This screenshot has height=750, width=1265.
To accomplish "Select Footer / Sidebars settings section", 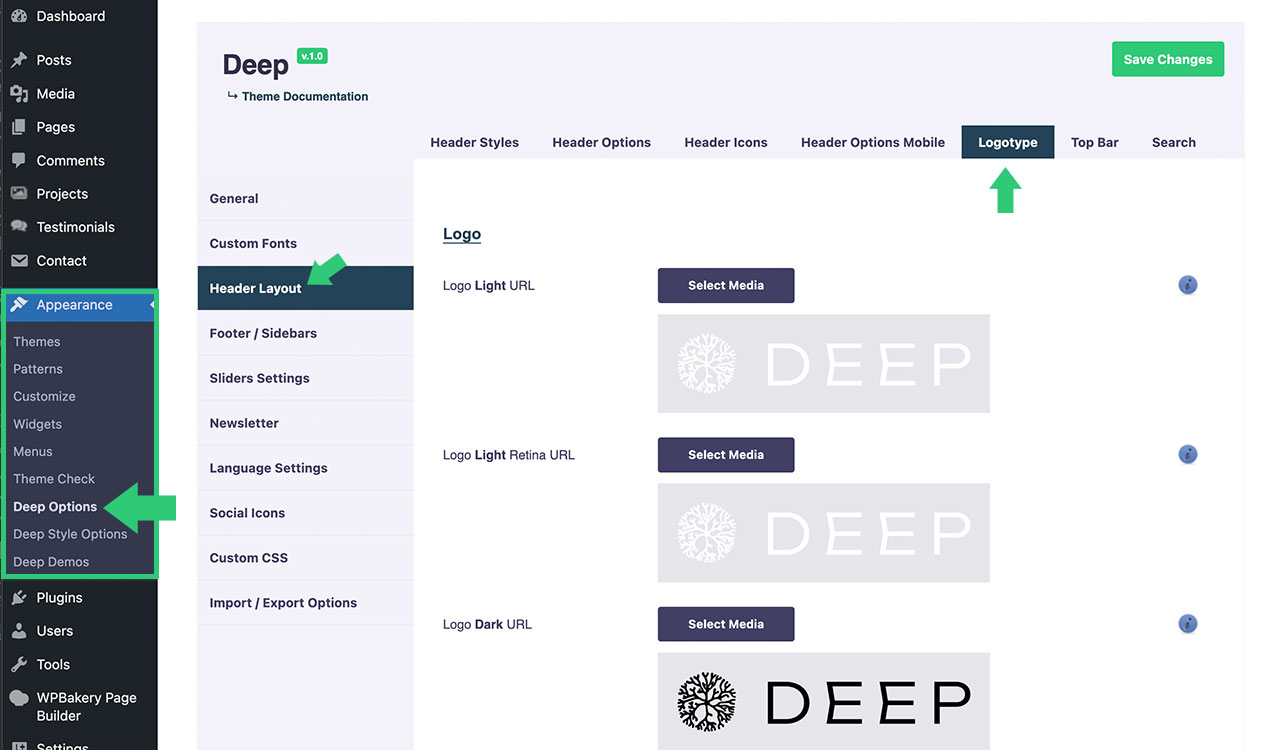I will click(263, 333).
